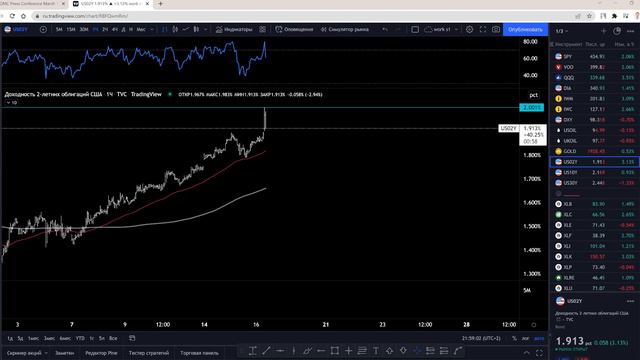Select XLE in the watchlist

595,225
